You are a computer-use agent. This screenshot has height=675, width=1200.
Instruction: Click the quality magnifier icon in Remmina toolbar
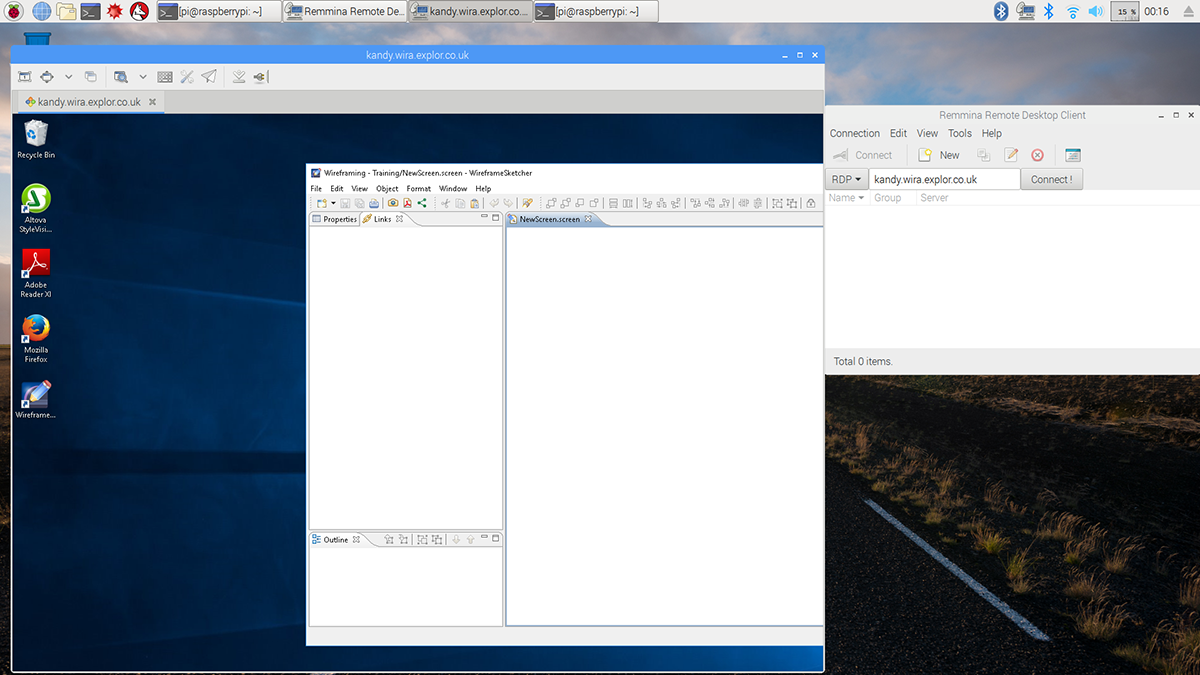[121, 77]
